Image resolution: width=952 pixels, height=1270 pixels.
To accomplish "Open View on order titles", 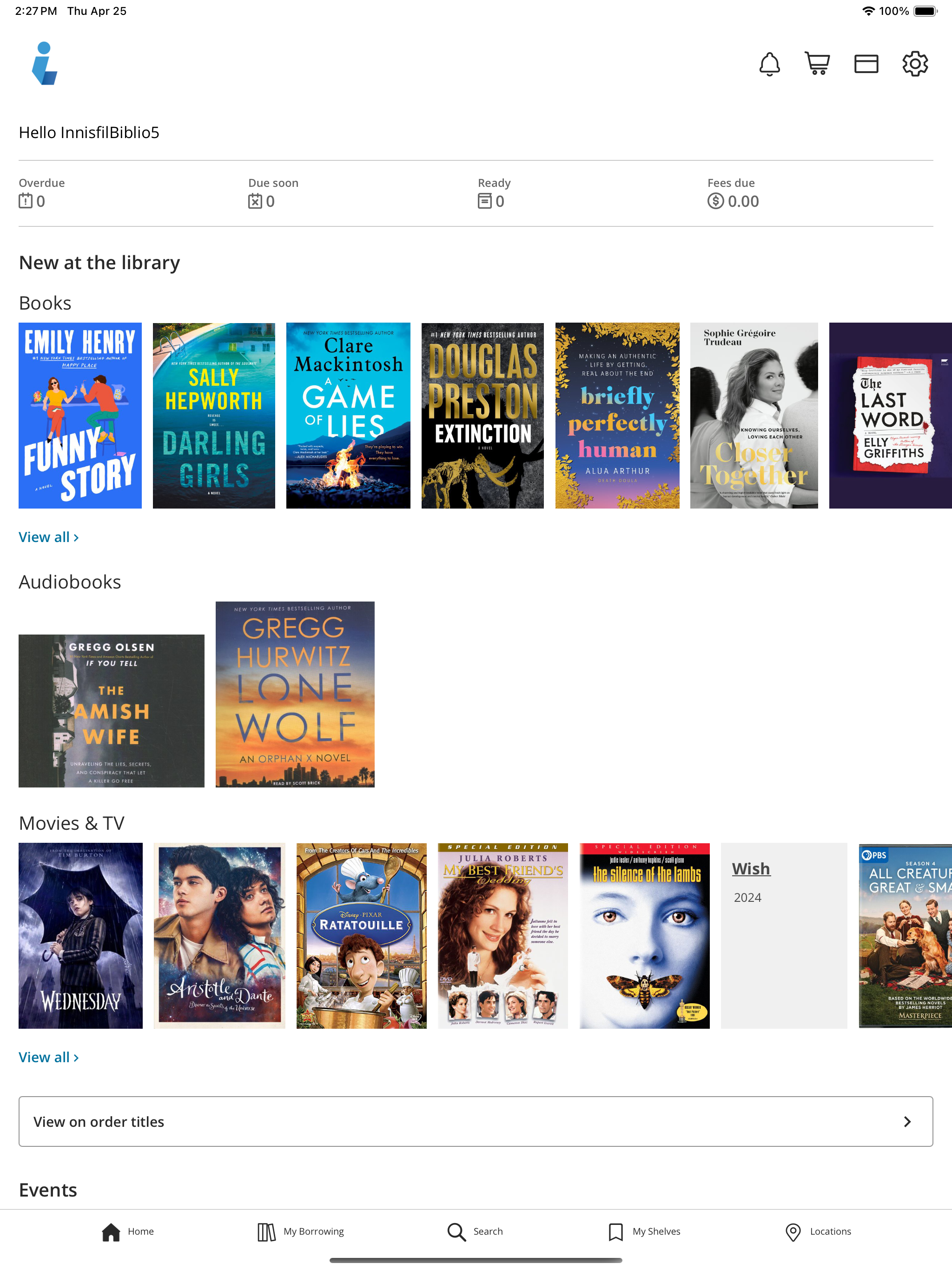I will tap(476, 1121).
